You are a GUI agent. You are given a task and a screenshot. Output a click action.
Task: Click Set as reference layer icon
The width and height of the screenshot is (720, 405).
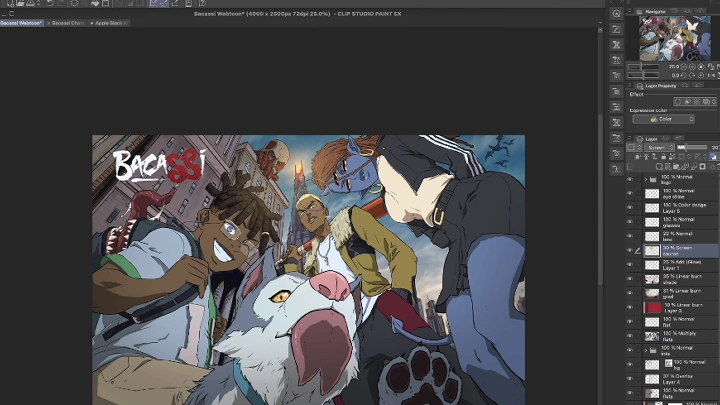click(x=646, y=157)
